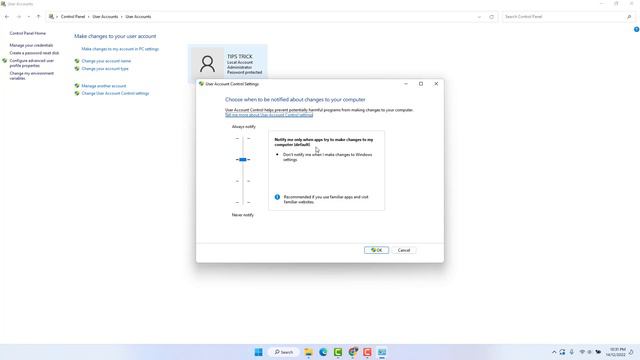640x360 pixels.
Task: Click the UAC dialog title bar shield icon
Action: tap(201, 84)
